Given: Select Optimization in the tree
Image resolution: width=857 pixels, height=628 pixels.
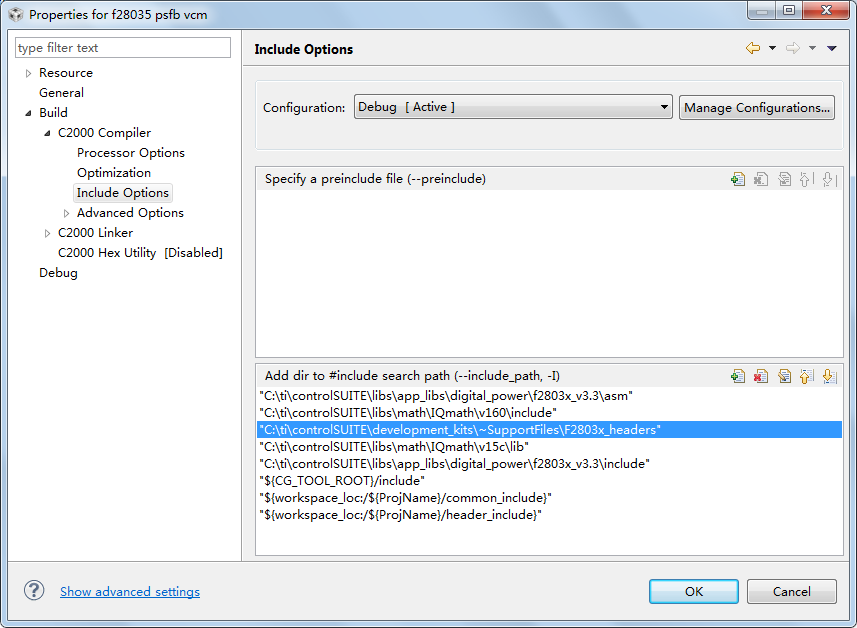Looking at the screenshot, I should tap(114, 173).
